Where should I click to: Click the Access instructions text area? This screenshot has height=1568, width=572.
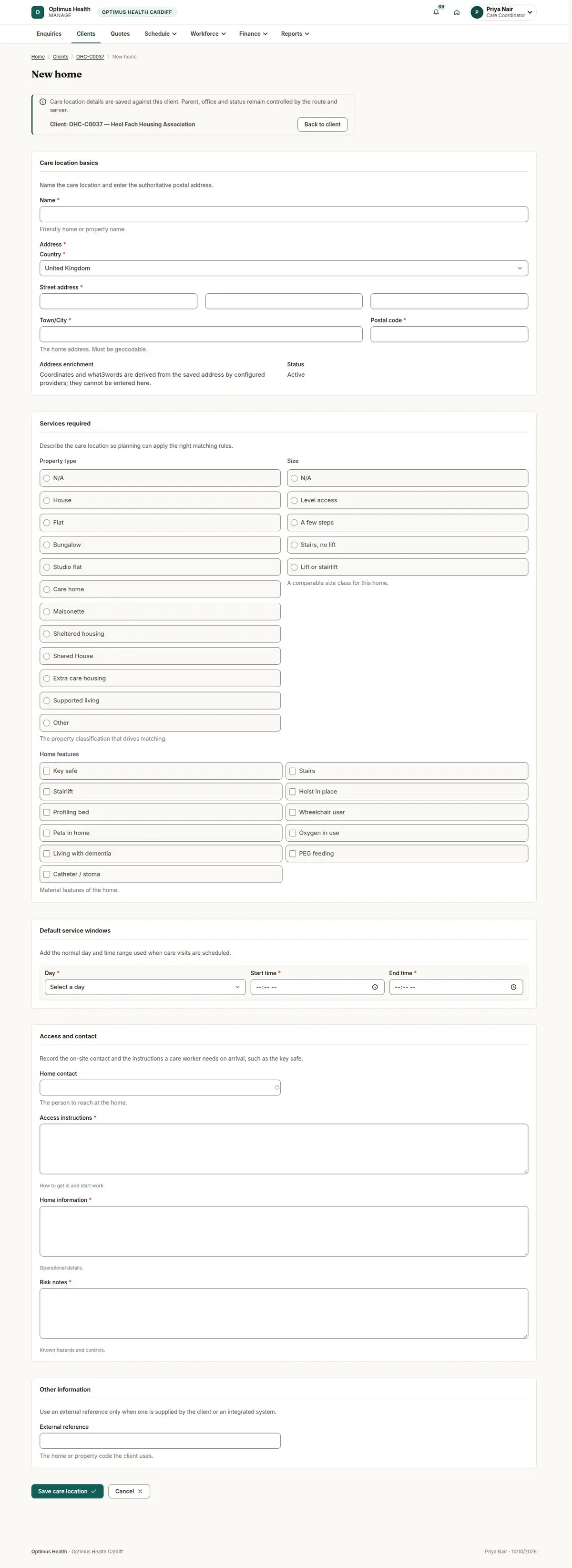tap(284, 1149)
